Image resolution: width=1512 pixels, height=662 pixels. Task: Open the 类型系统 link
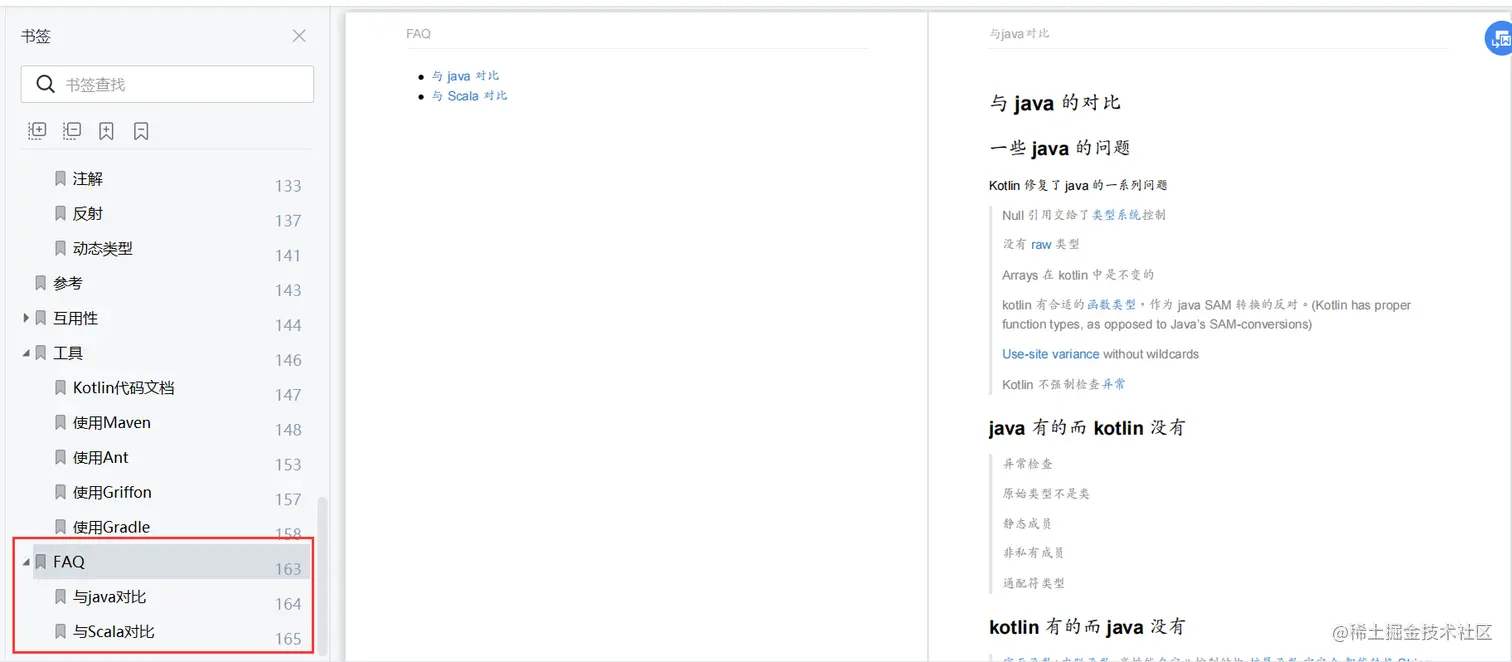[x=1116, y=215]
